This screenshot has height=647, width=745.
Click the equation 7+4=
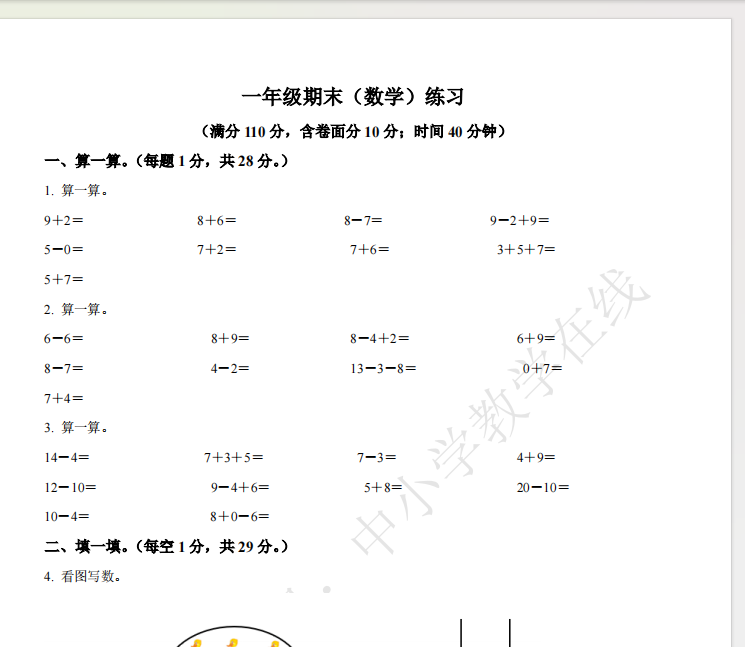tap(64, 398)
